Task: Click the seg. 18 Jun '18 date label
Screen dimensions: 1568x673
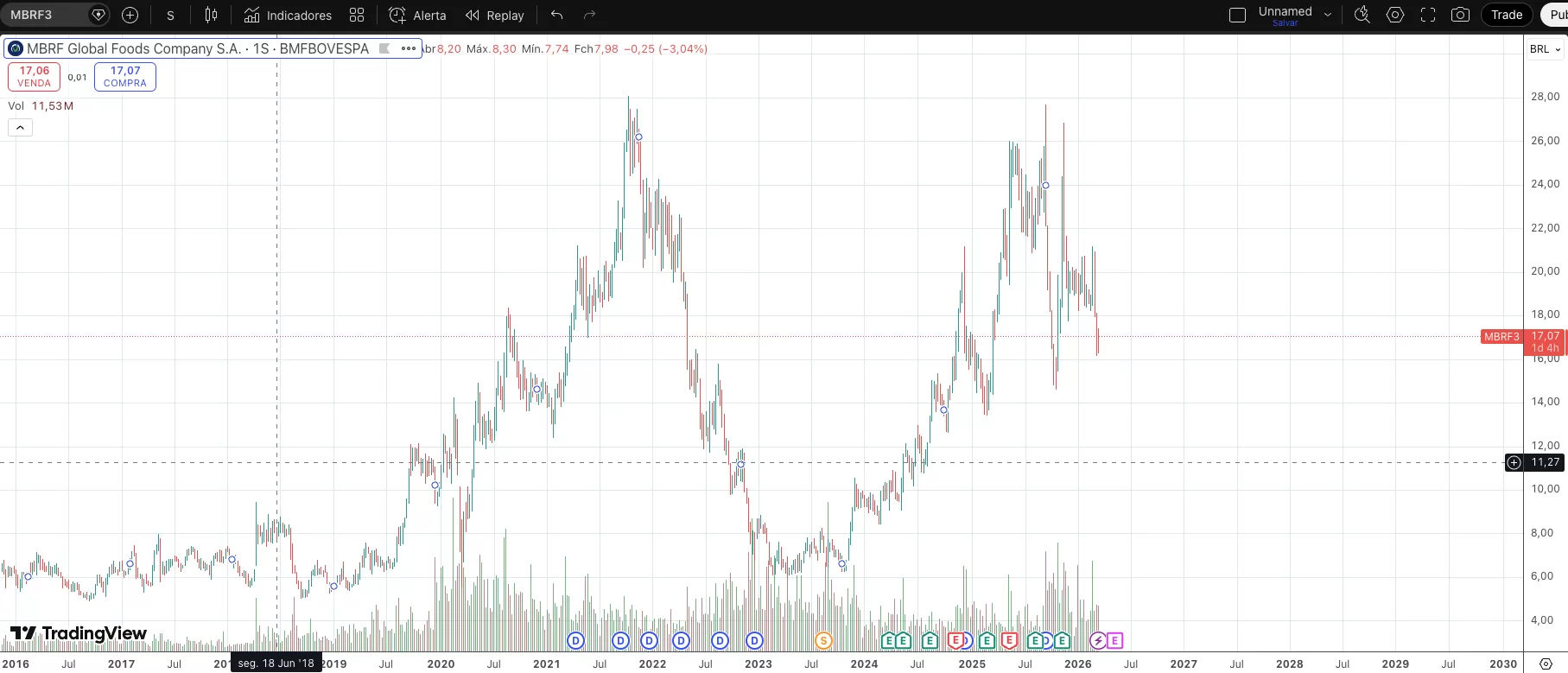Action: (276, 663)
